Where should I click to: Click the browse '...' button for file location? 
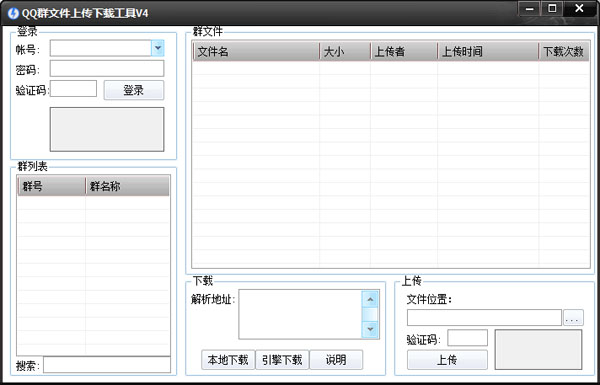tap(573, 318)
